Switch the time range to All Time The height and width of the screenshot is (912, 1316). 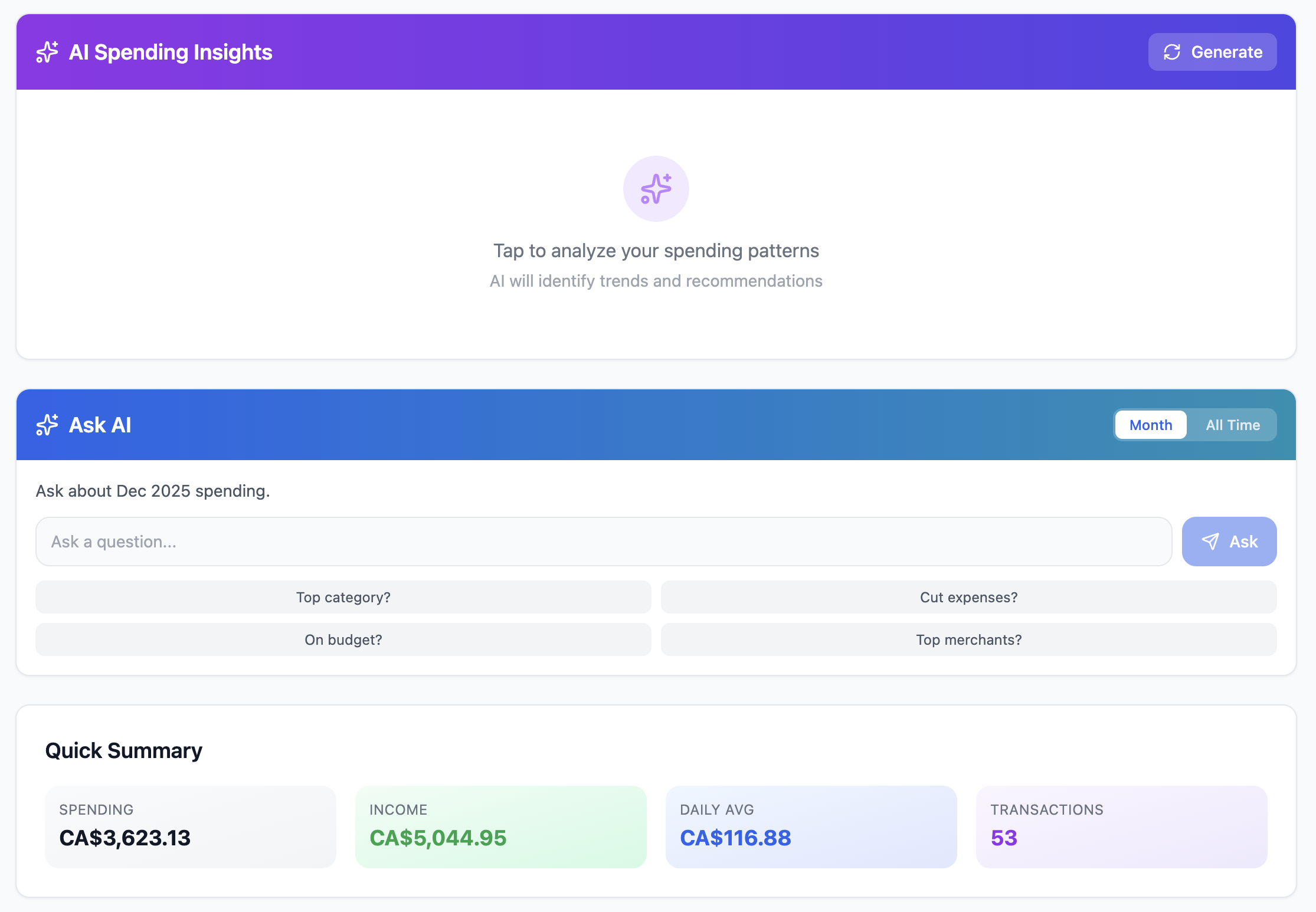pyautogui.click(x=1232, y=425)
